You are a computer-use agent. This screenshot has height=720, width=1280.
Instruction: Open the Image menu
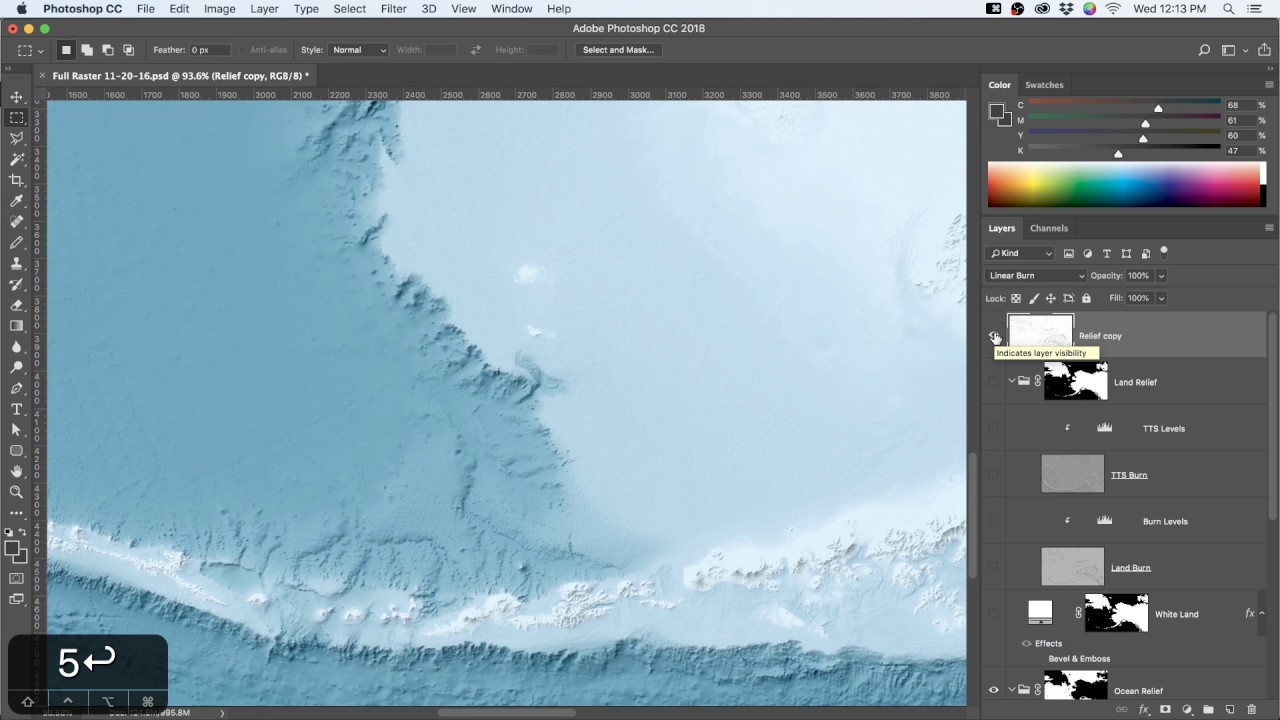point(220,9)
